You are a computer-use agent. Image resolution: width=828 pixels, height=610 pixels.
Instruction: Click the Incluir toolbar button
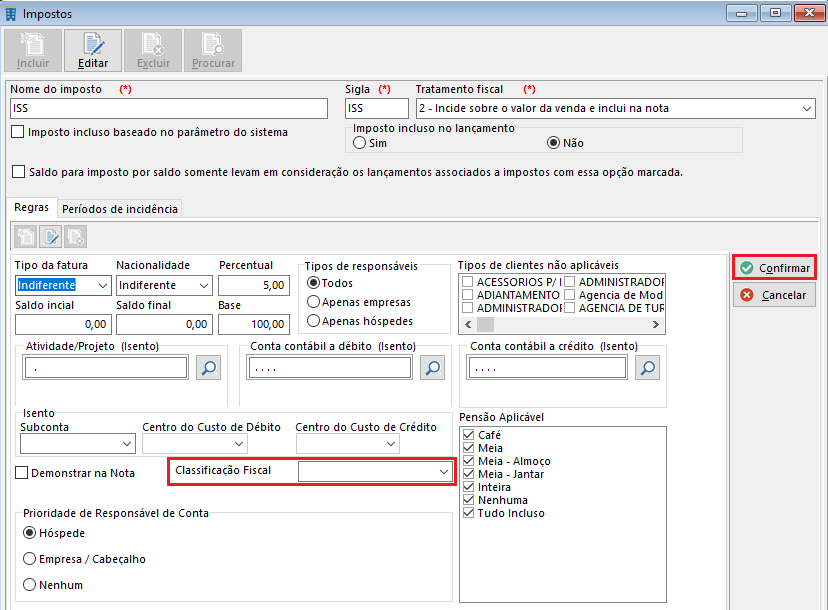(x=33, y=51)
